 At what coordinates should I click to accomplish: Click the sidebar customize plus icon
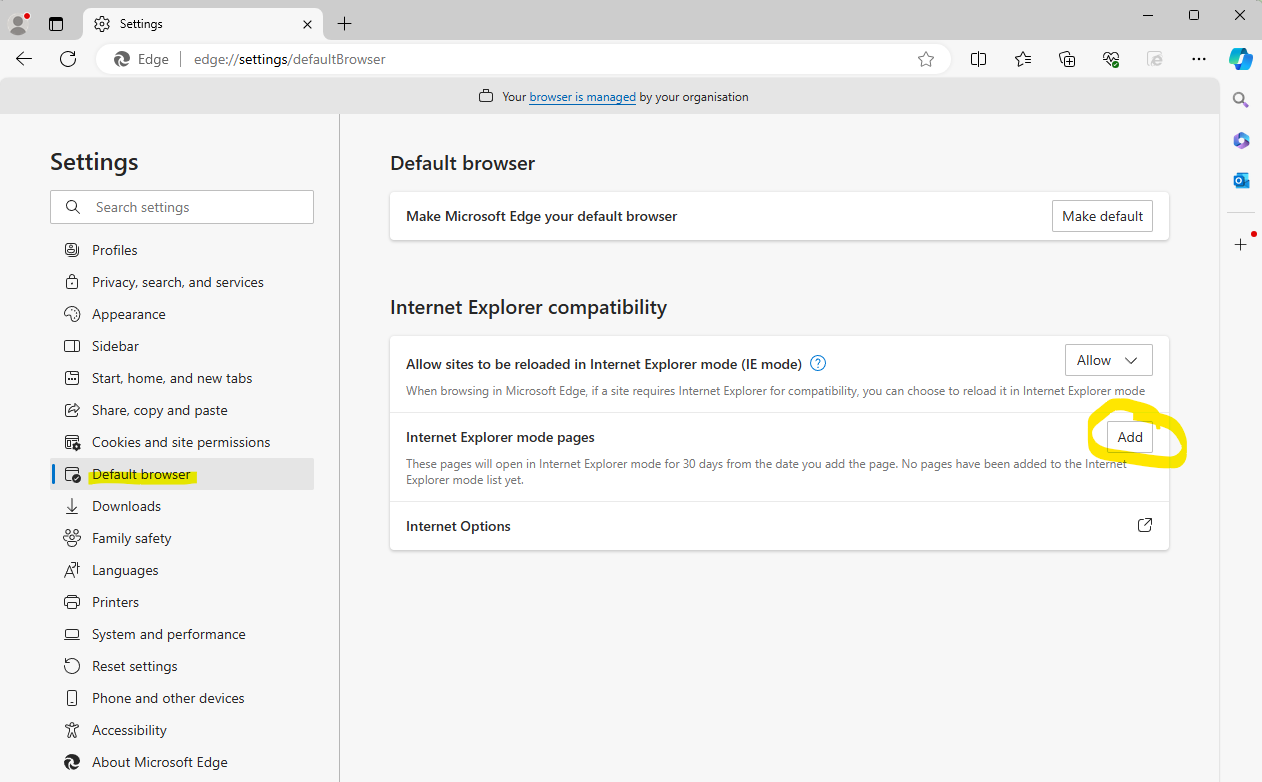click(1241, 244)
